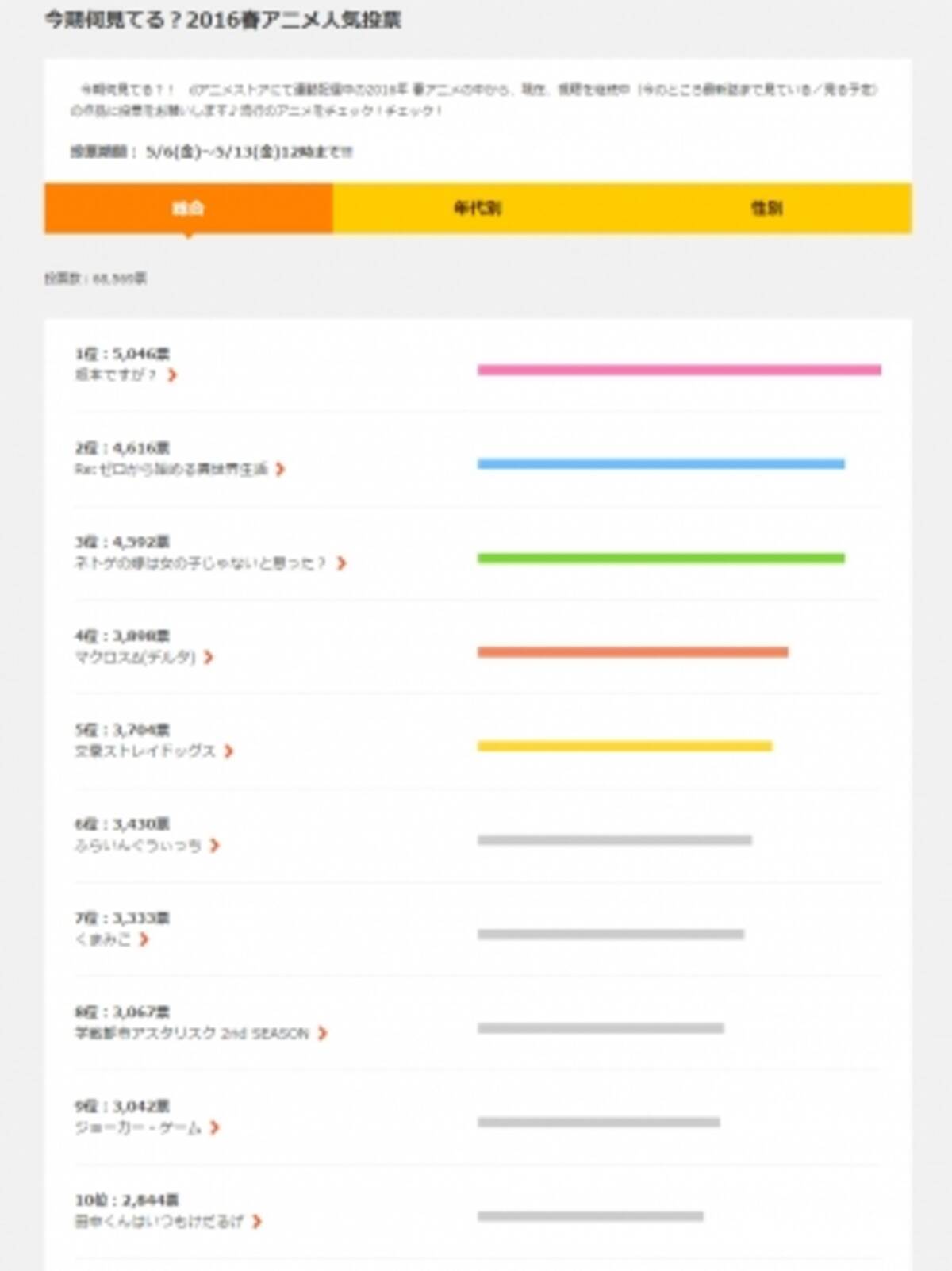
Task: Click the arrow icon beside ふらいんぐうぃっち
Action: [x=215, y=845]
